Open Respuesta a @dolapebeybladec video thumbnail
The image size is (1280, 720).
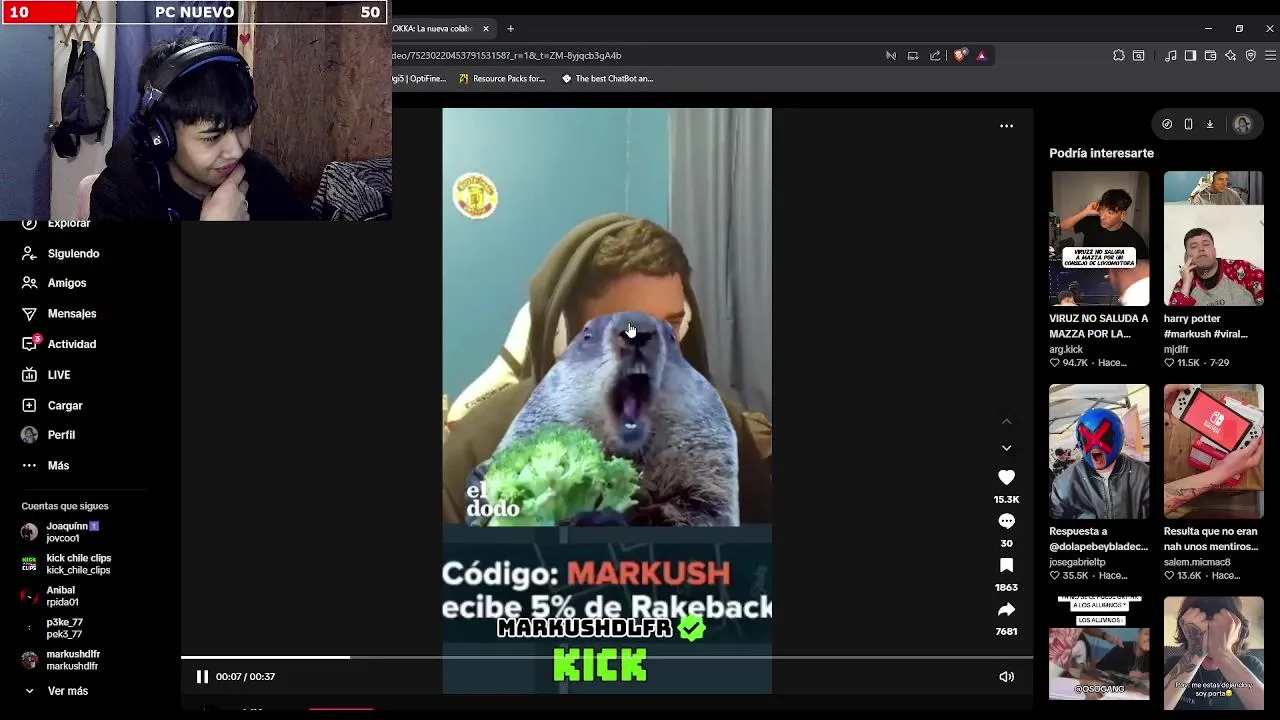point(1099,451)
